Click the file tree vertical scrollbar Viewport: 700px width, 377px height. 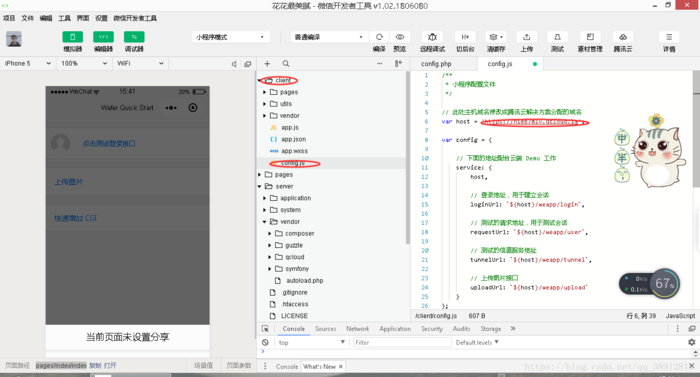pyautogui.click(x=408, y=157)
